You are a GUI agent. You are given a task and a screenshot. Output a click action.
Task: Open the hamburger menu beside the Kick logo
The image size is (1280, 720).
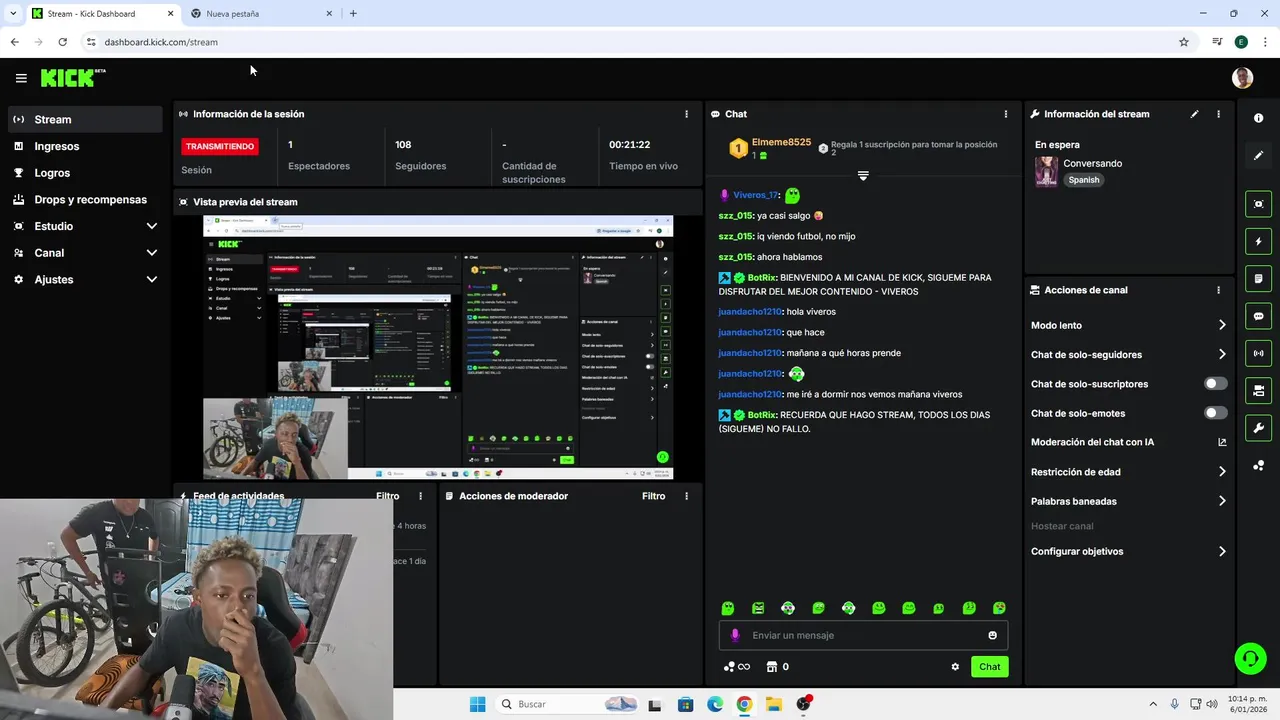tap(21, 78)
